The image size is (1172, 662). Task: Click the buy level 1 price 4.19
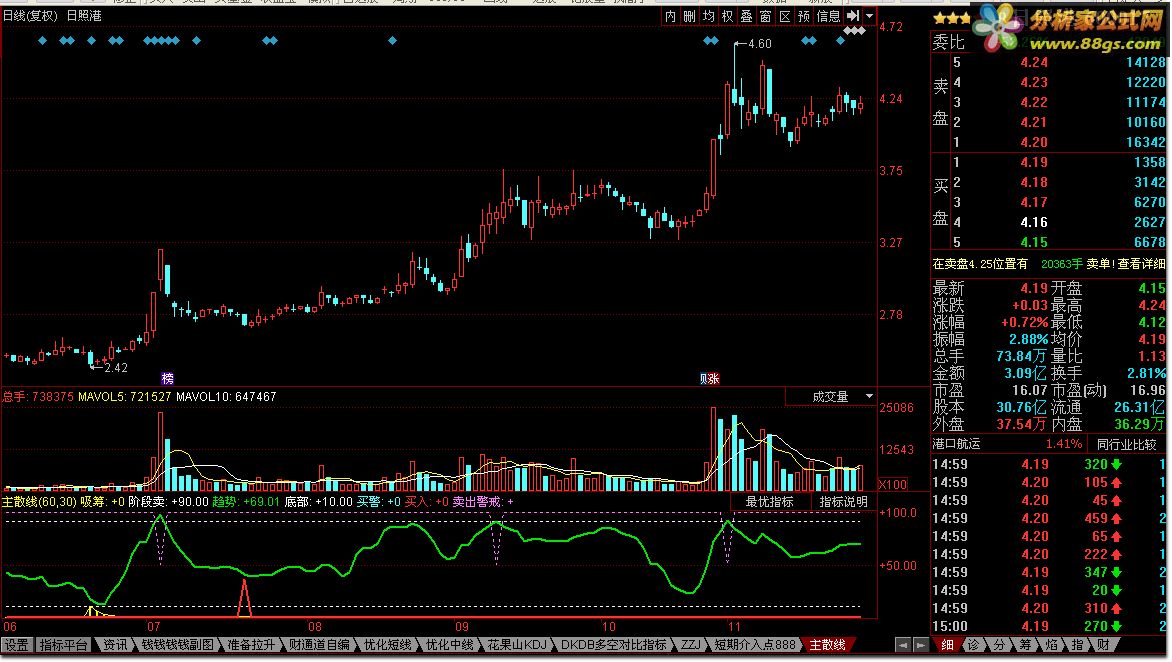(1034, 162)
